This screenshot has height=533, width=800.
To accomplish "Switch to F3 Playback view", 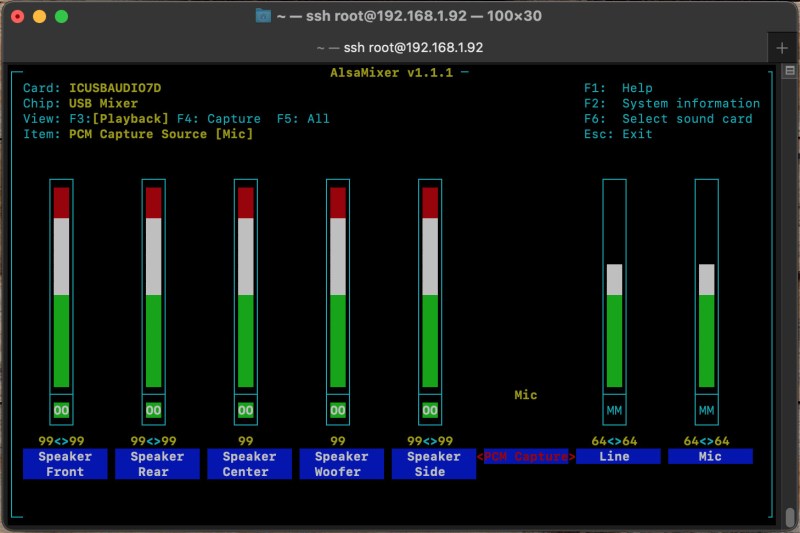I will click(119, 119).
